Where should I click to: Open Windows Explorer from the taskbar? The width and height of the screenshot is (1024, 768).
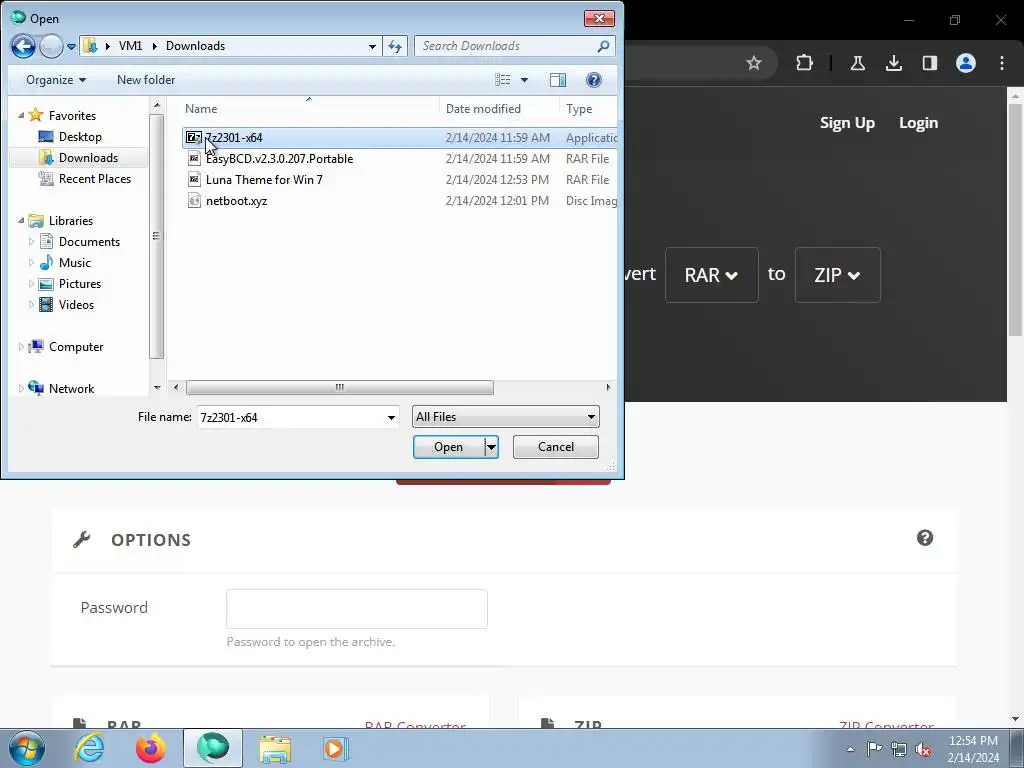pyautogui.click(x=275, y=748)
